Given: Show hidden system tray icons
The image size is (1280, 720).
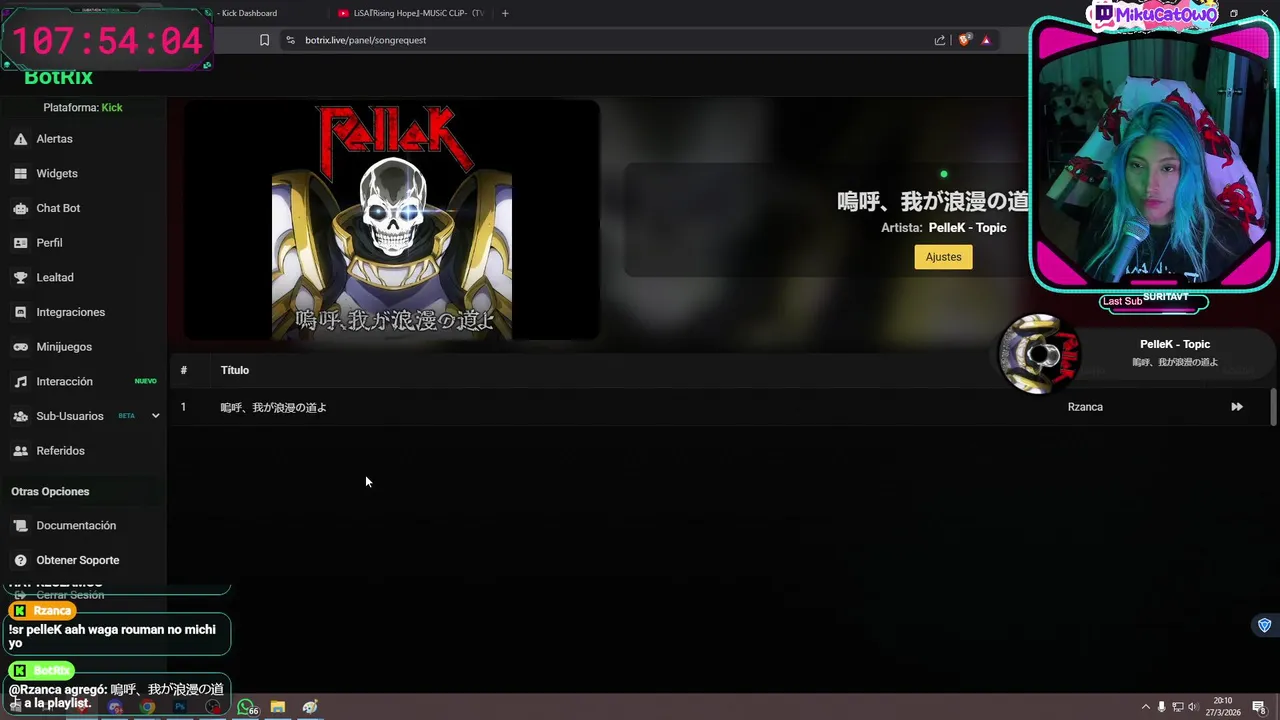Looking at the screenshot, I should [1146, 707].
